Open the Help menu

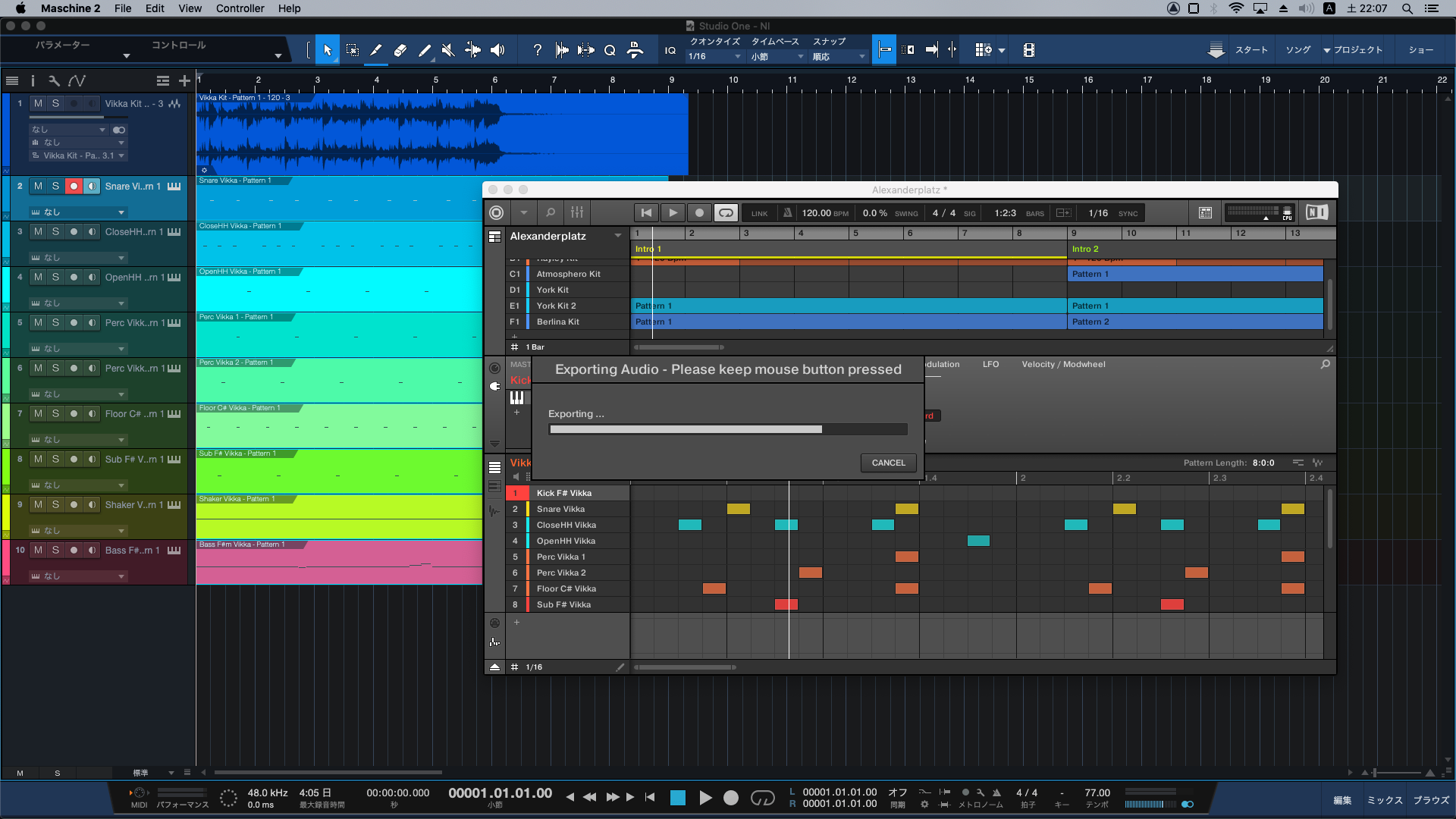(289, 8)
